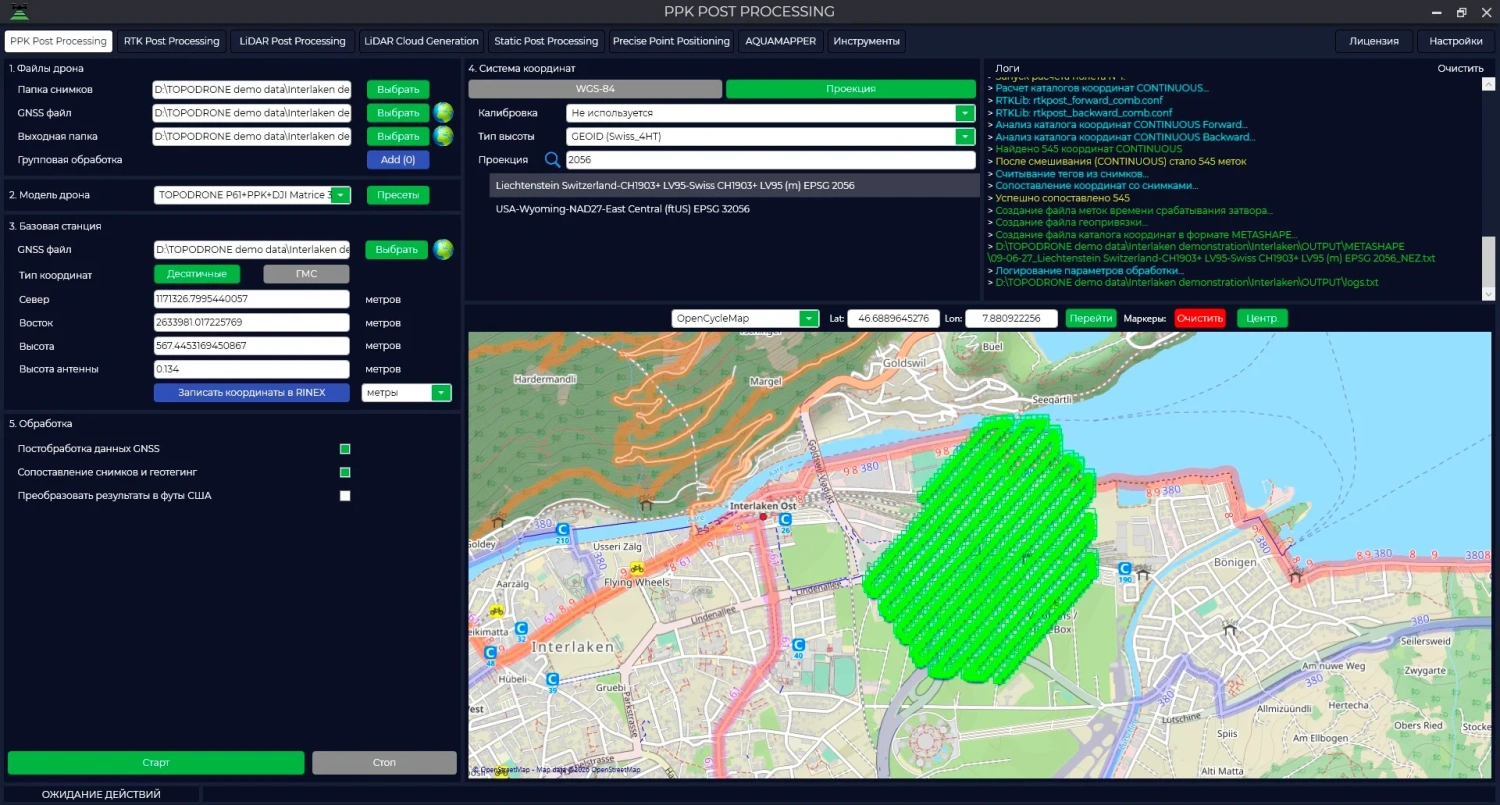Screen dimensions: 1500x805
Task: Click the Проекция search field containing 2056
Action: click(770, 160)
